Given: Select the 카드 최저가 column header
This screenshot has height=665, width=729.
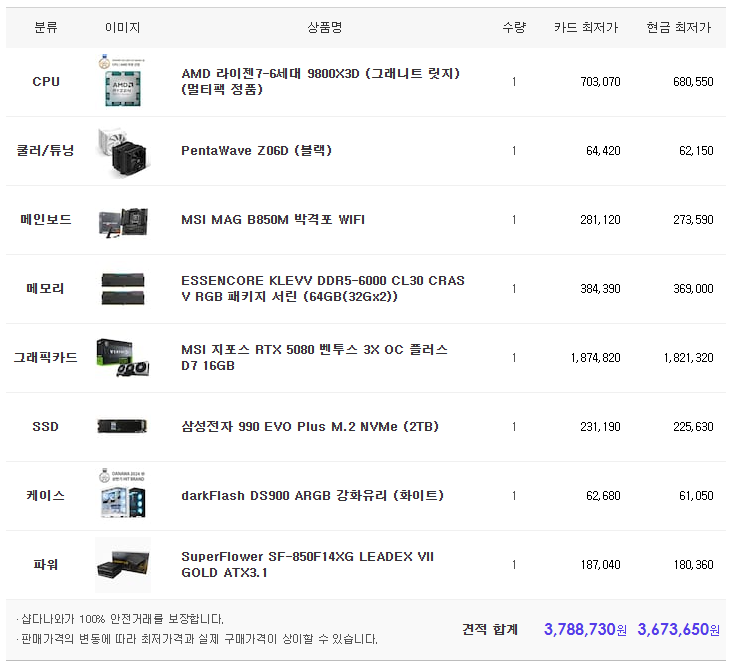Looking at the screenshot, I should tap(586, 27).
